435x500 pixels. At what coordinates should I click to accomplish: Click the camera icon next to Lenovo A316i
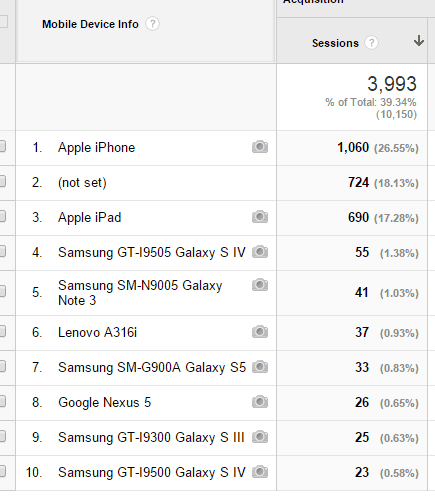[x=260, y=332]
